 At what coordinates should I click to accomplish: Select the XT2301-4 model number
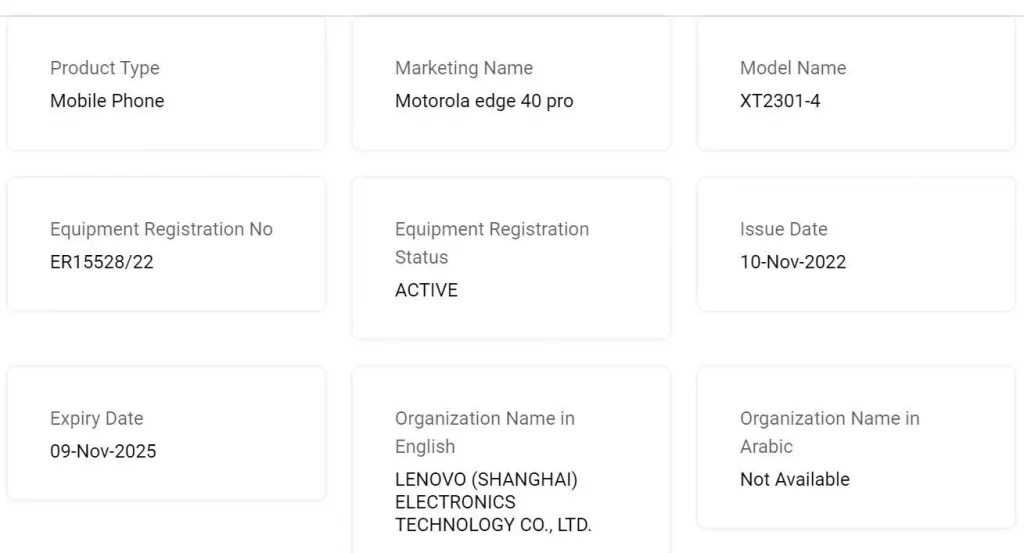(x=780, y=101)
